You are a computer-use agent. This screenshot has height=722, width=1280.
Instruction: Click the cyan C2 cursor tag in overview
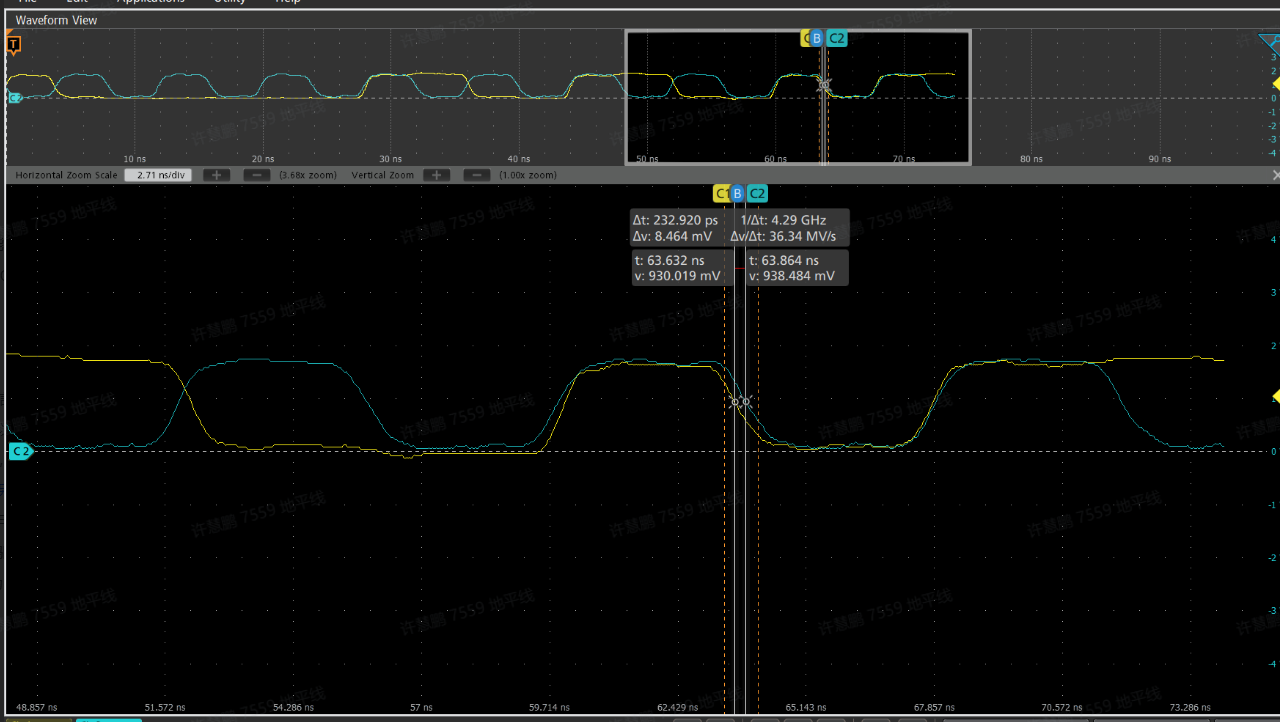pyautogui.click(x=837, y=39)
